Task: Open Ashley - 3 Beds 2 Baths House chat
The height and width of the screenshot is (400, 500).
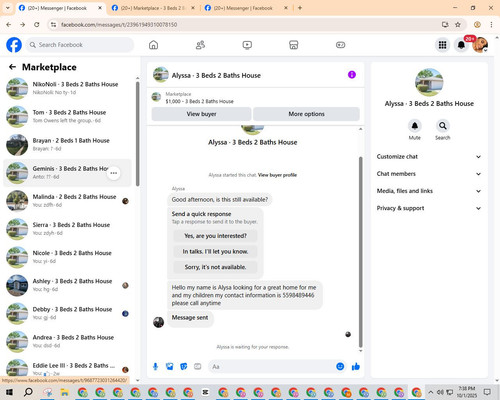Action: (67, 285)
